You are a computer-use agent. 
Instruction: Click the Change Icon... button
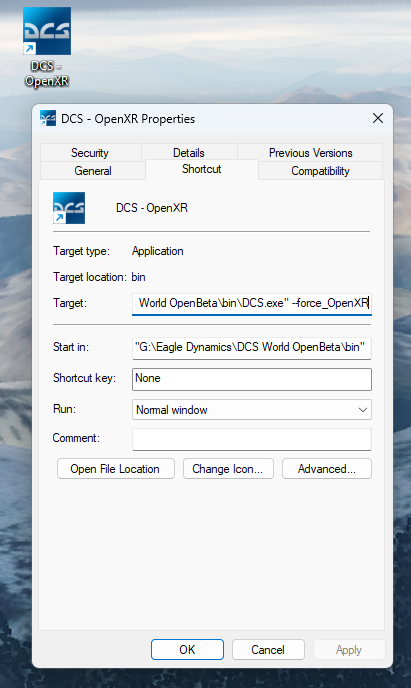tap(228, 469)
